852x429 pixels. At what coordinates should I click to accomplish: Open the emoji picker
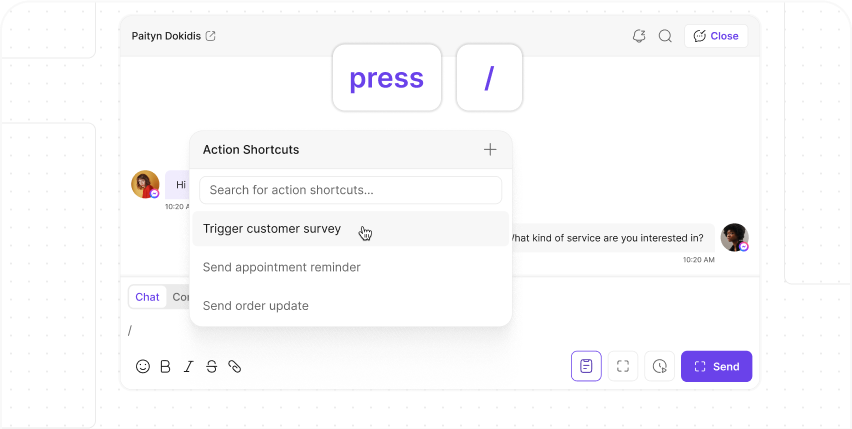click(143, 367)
